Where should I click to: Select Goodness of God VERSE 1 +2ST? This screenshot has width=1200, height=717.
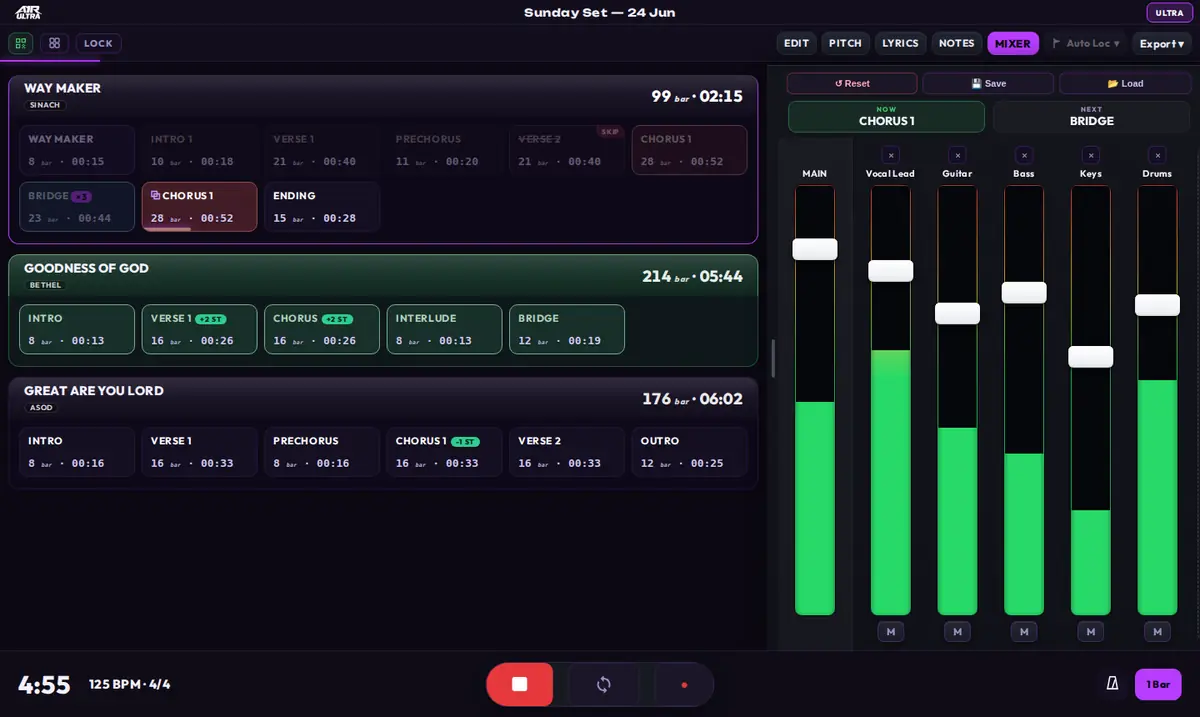coord(199,329)
